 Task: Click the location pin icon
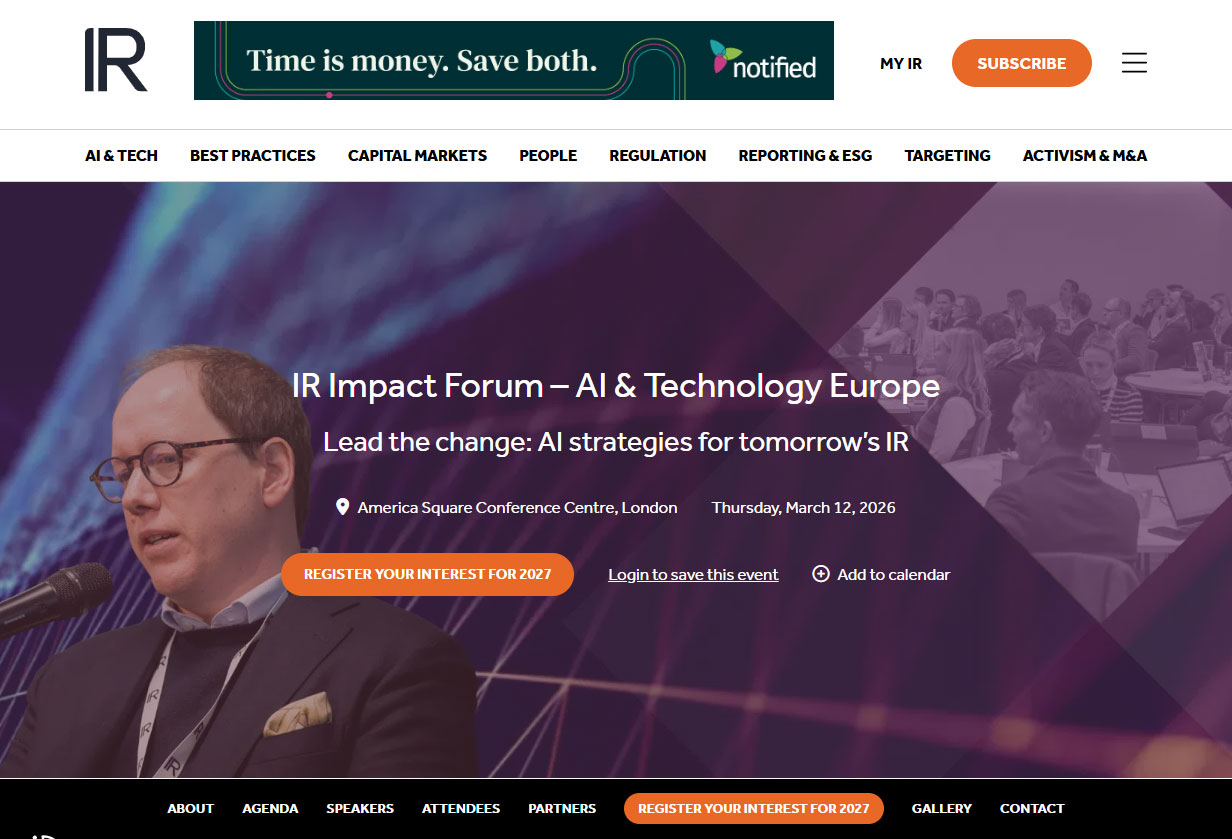pos(342,507)
